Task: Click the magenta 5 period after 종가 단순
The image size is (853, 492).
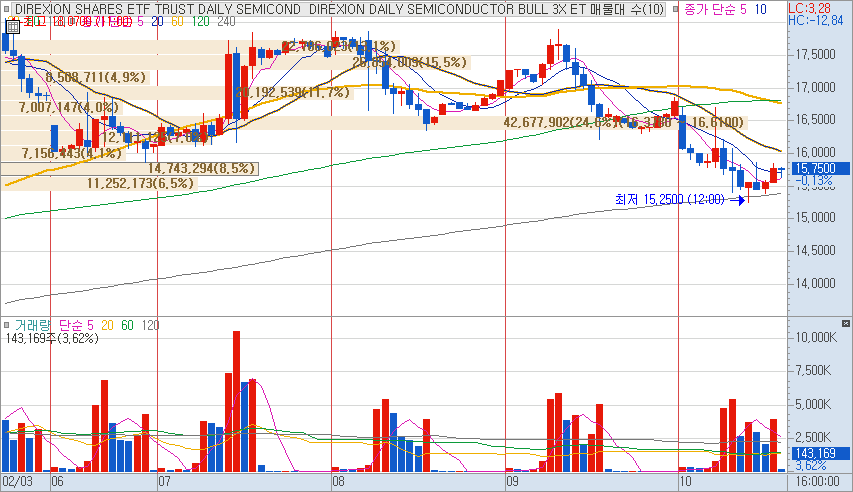Action: click(x=744, y=9)
